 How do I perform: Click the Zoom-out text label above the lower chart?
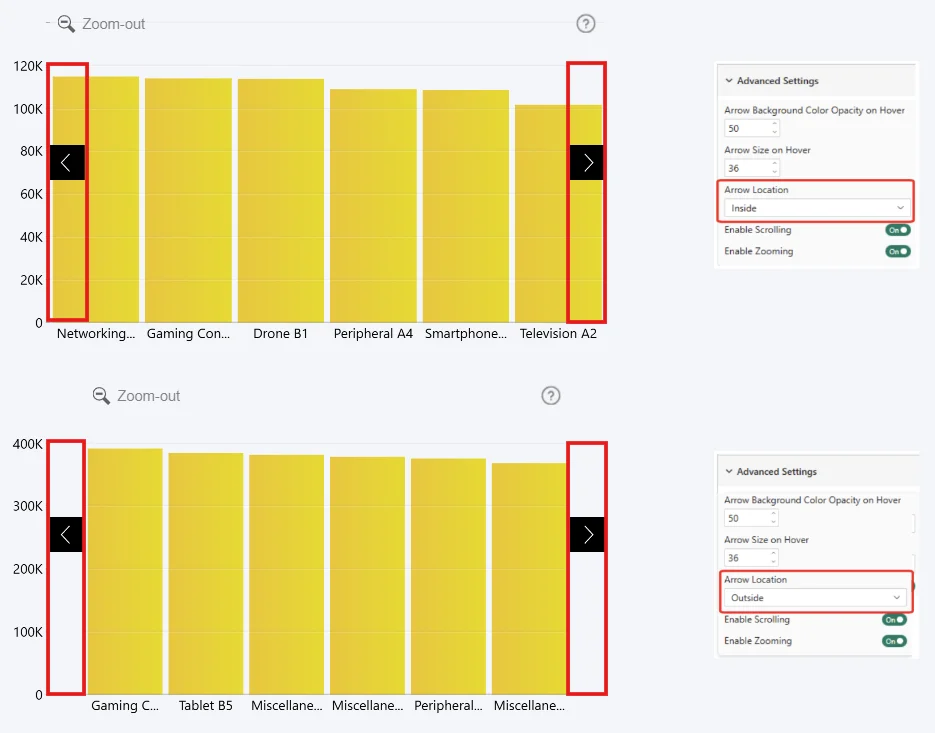[149, 396]
